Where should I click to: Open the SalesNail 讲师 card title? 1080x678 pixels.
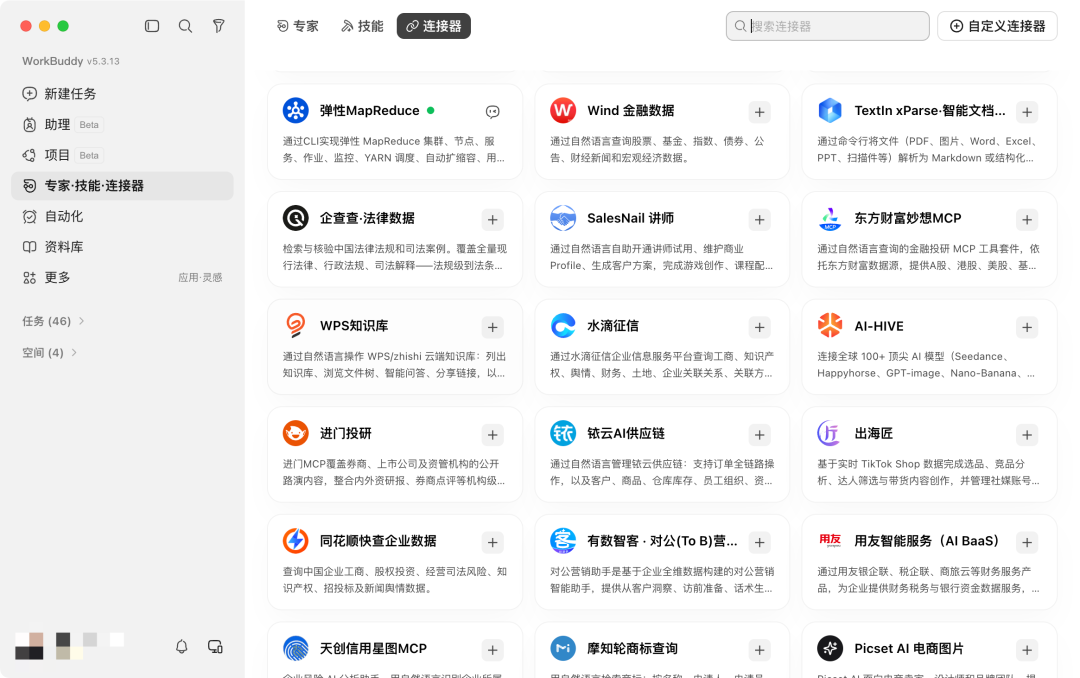630,218
